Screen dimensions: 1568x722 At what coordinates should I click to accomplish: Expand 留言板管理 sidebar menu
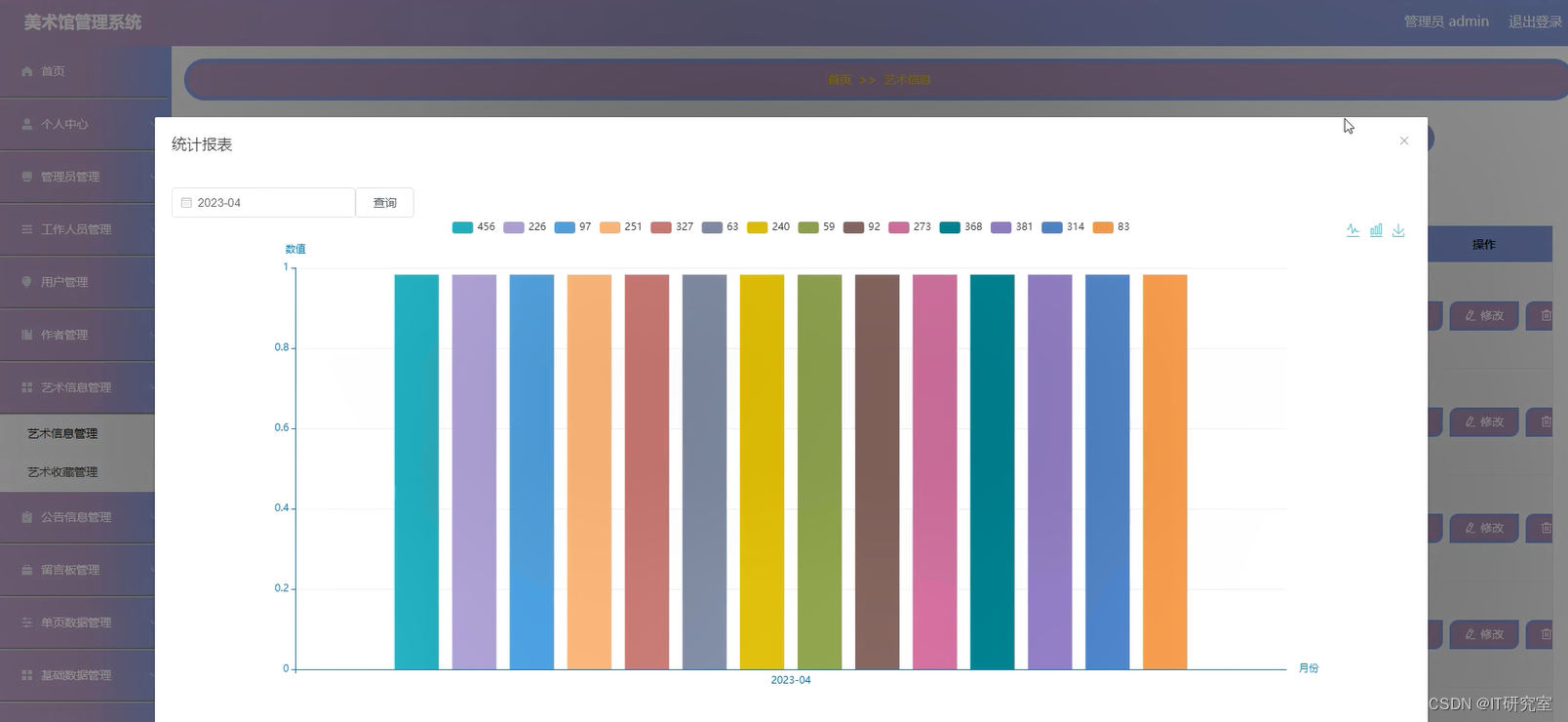[x=78, y=570]
